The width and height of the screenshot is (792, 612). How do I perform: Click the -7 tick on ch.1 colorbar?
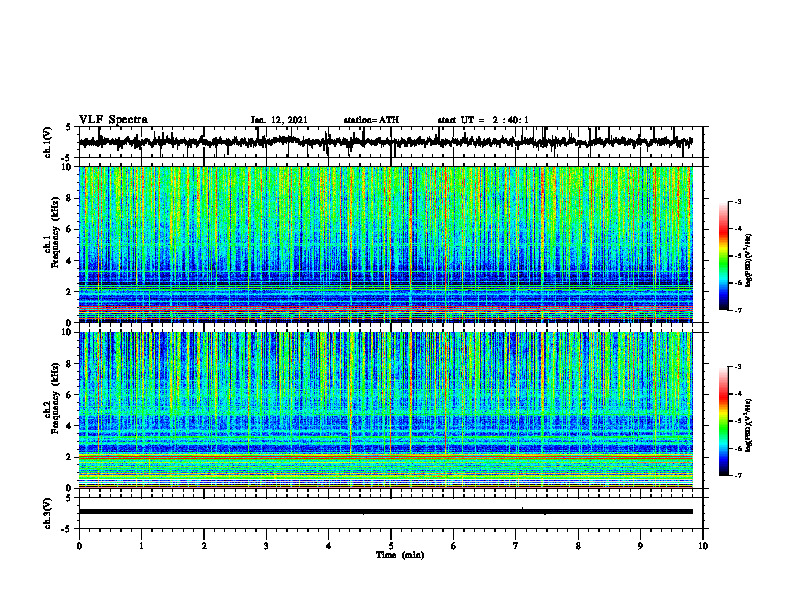point(738,310)
